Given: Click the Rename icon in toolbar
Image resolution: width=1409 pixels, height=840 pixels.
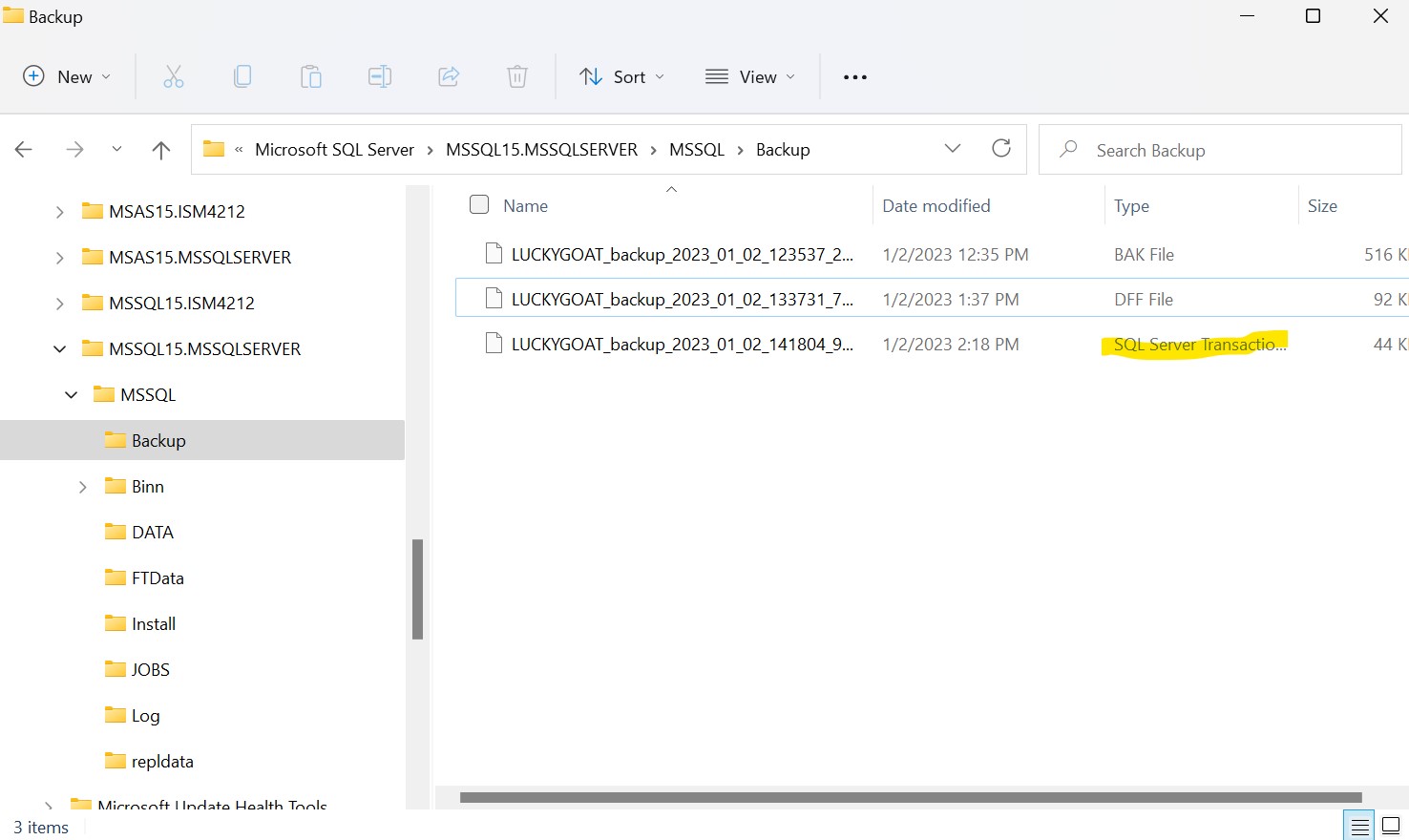Looking at the screenshot, I should click(x=380, y=77).
